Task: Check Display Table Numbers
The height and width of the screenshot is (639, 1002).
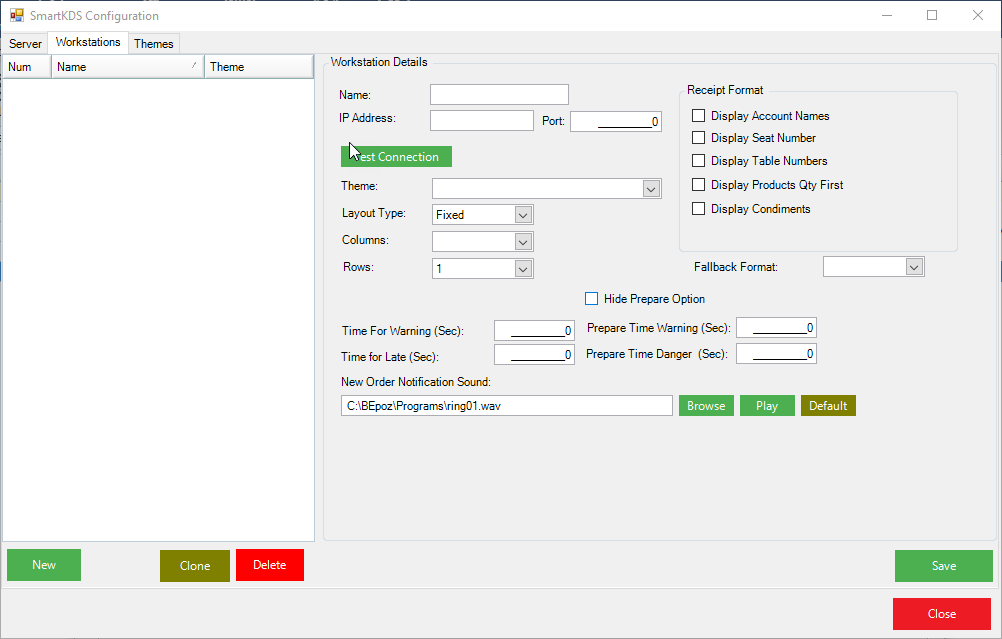Action: (698, 160)
